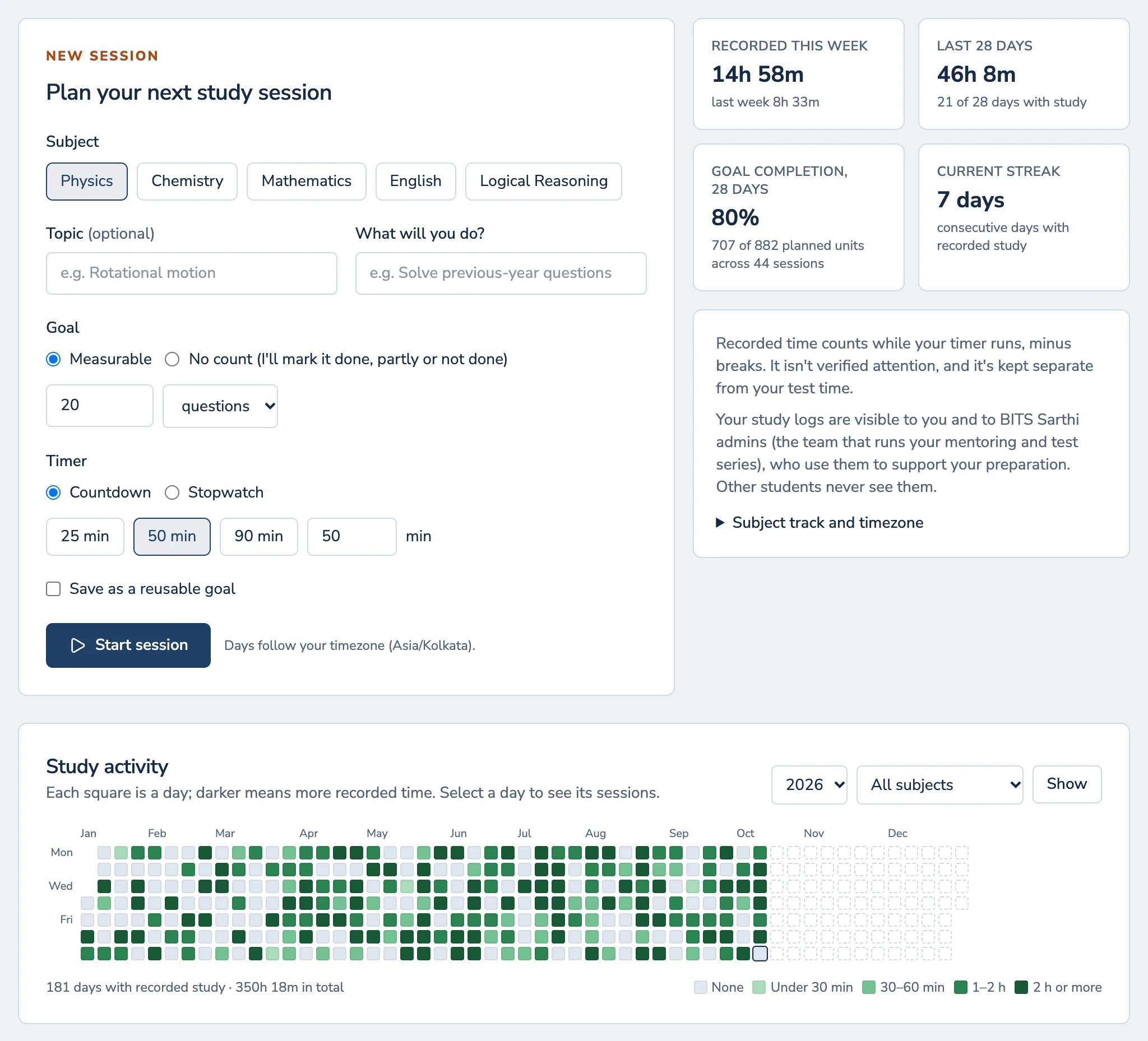Image resolution: width=1148 pixels, height=1041 pixels.
Task: Click the Under 30 min legend swatch
Action: click(x=759, y=987)
